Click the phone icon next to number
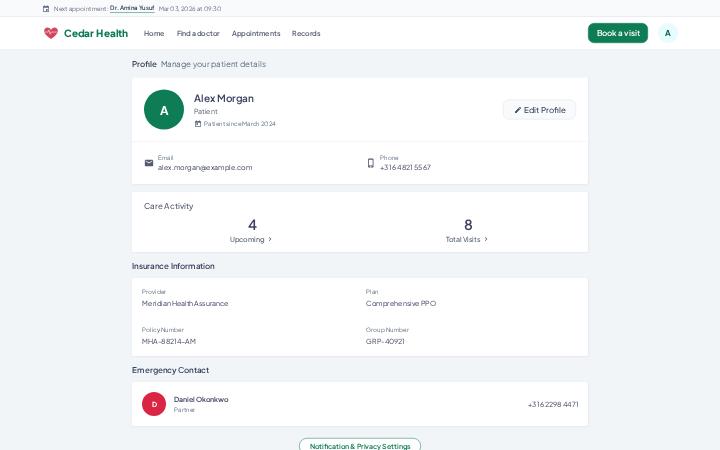720x450 pixels. [371, 163]
